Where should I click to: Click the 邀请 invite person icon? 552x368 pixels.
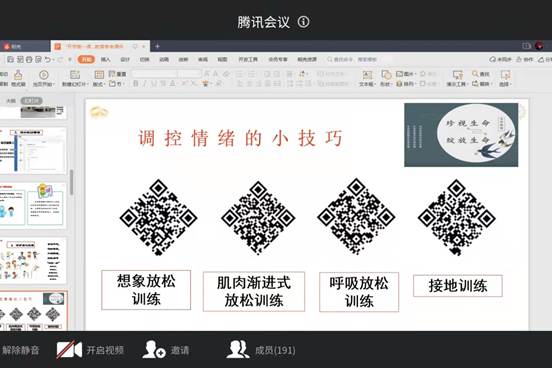(154, 349)
